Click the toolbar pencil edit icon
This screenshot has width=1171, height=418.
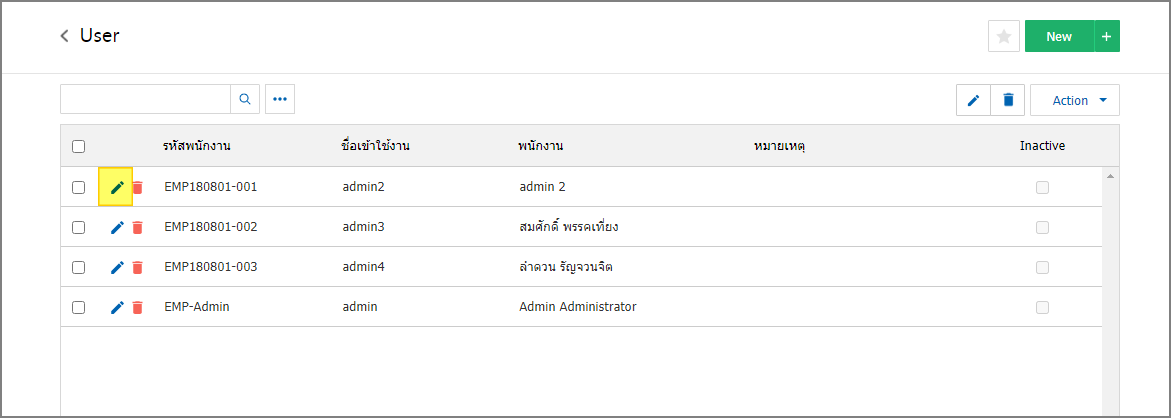pyautogui.click(x=973, y=100)
